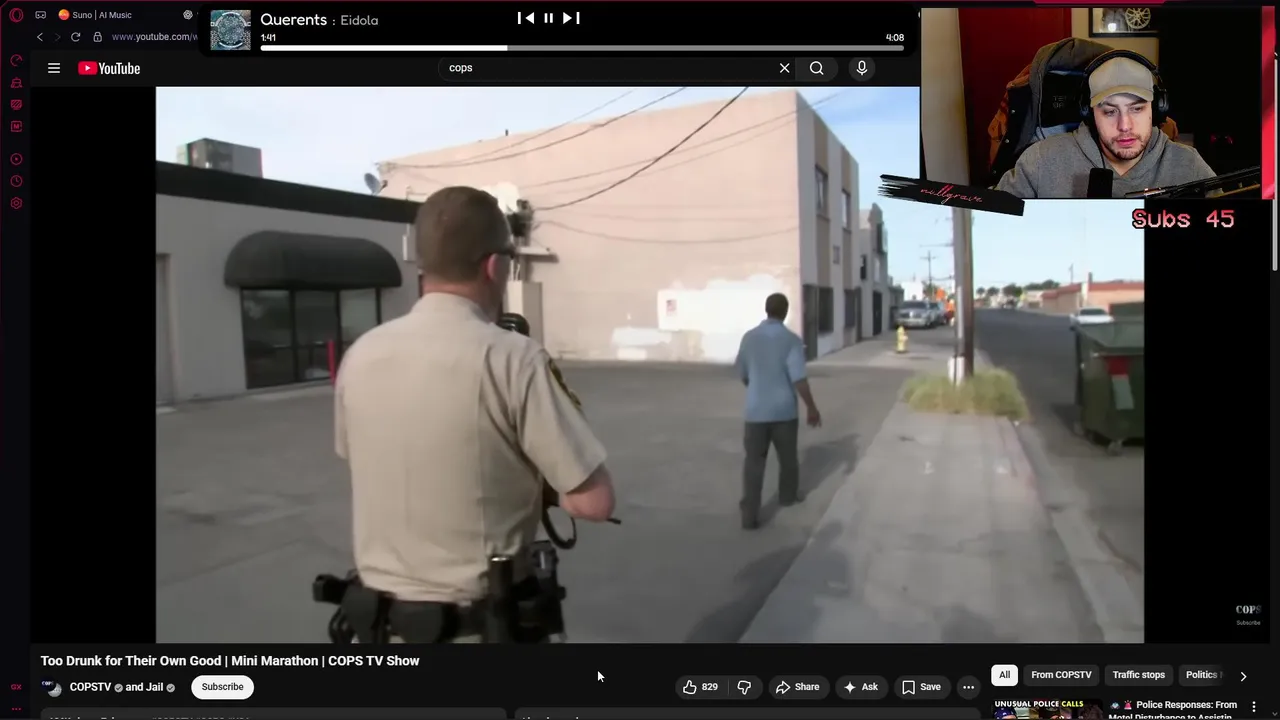
Task: Save the video to a playlist
Action: pos(921,687)
